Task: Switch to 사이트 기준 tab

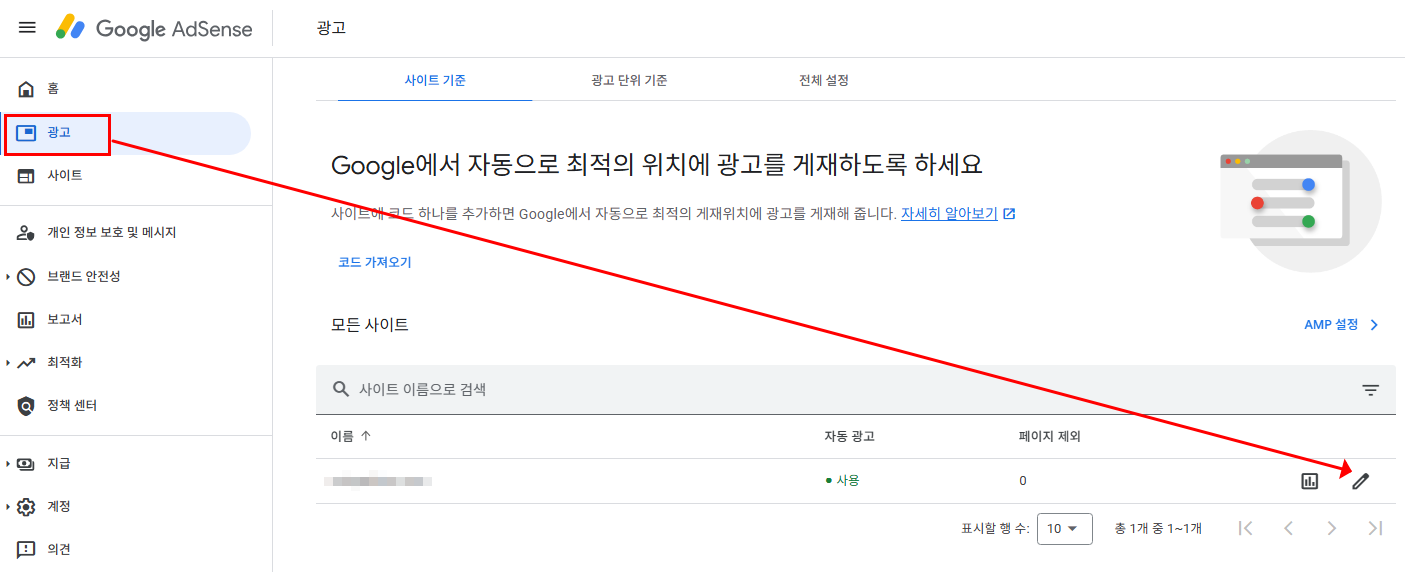Action: click(x=435, y=80)
